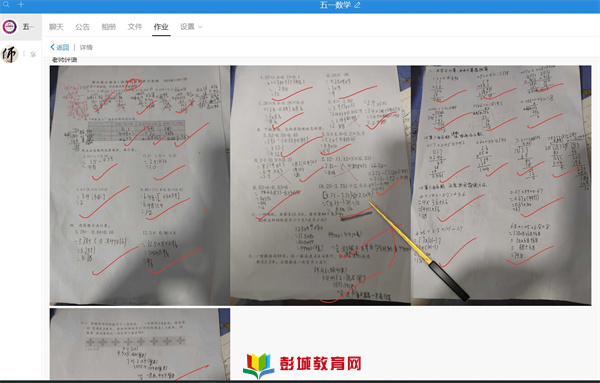600x383 pixels.
Task: Click the plus icon beside the search icon
Action: point(21,5)
